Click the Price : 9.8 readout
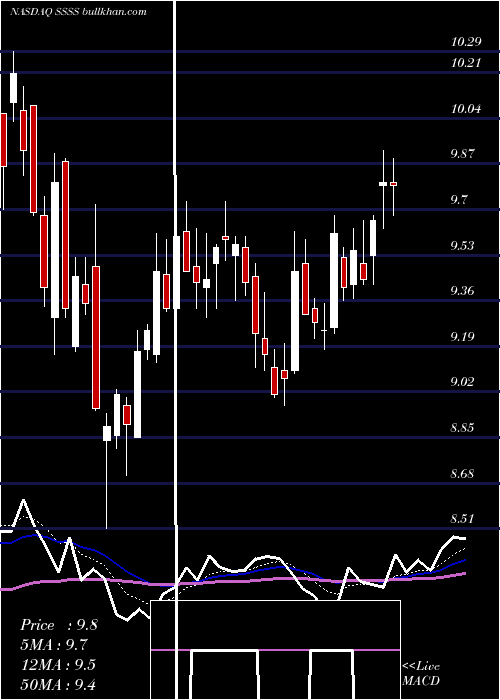Image resolution: width=500 pixels, height=700 pixels. [59, 625]
